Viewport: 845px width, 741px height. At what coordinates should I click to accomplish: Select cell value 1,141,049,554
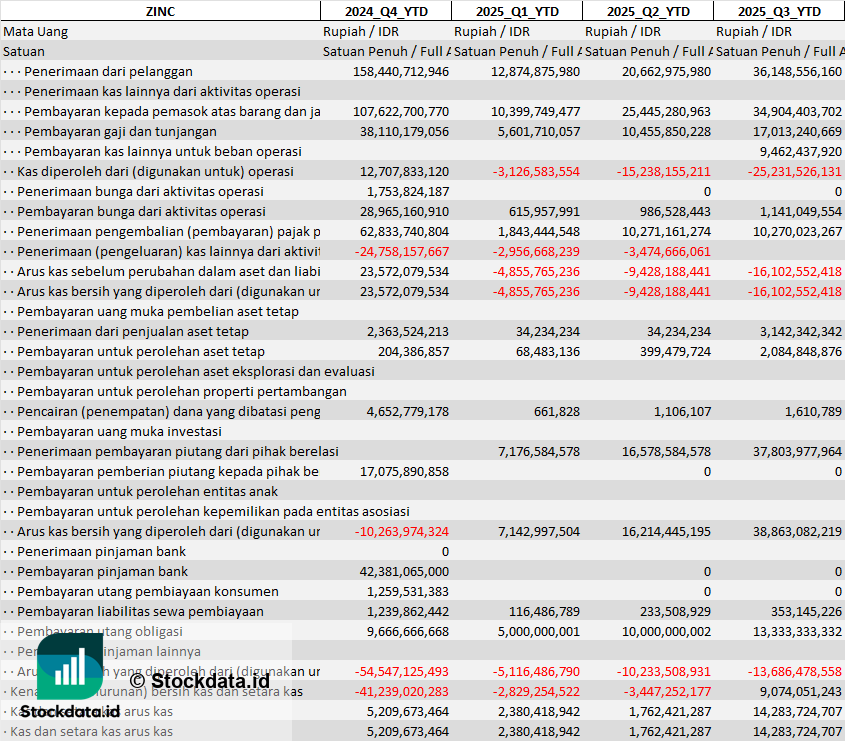(x=801, y=211)
